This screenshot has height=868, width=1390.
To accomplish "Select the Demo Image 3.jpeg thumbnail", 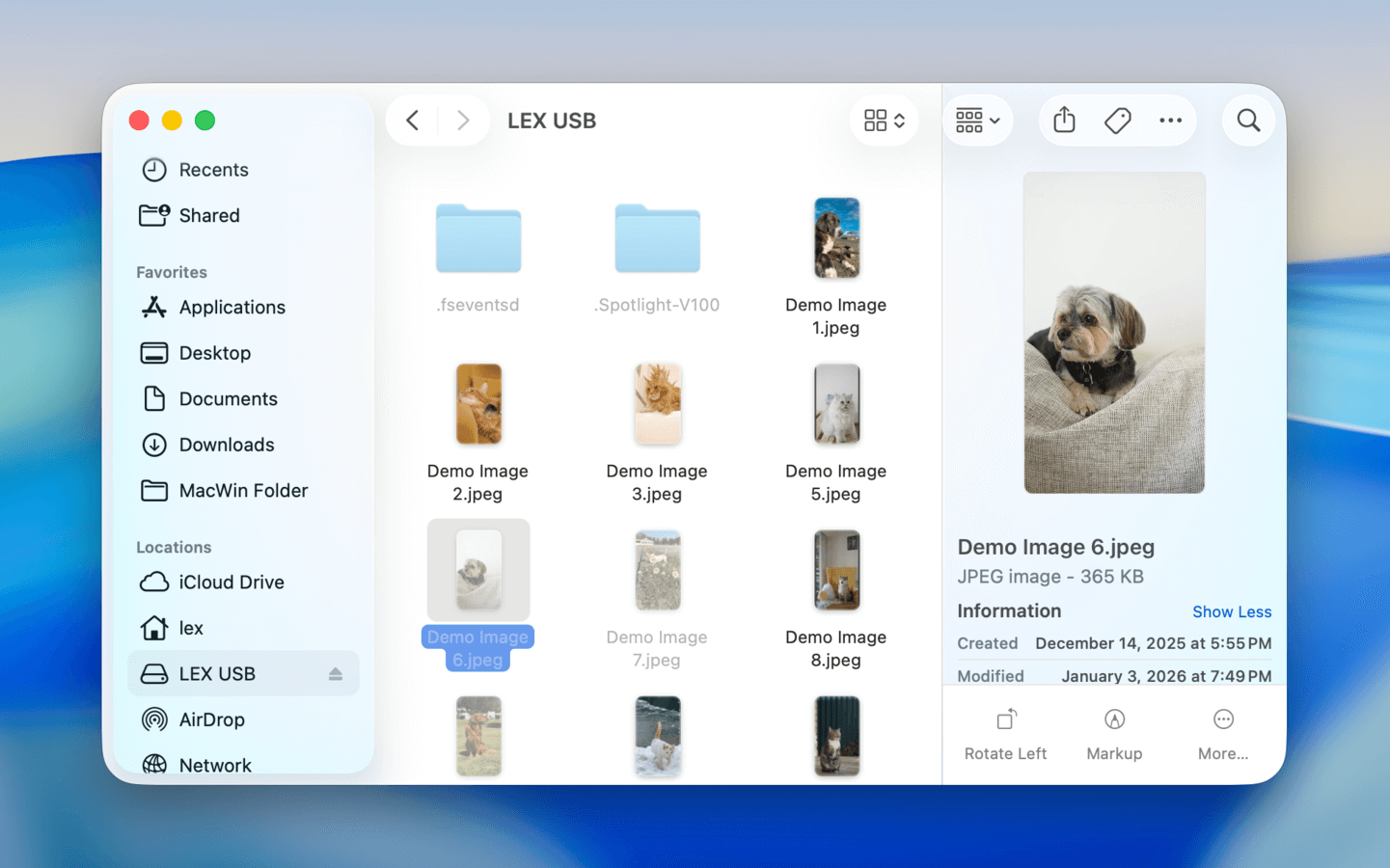I will coord(657,404).
